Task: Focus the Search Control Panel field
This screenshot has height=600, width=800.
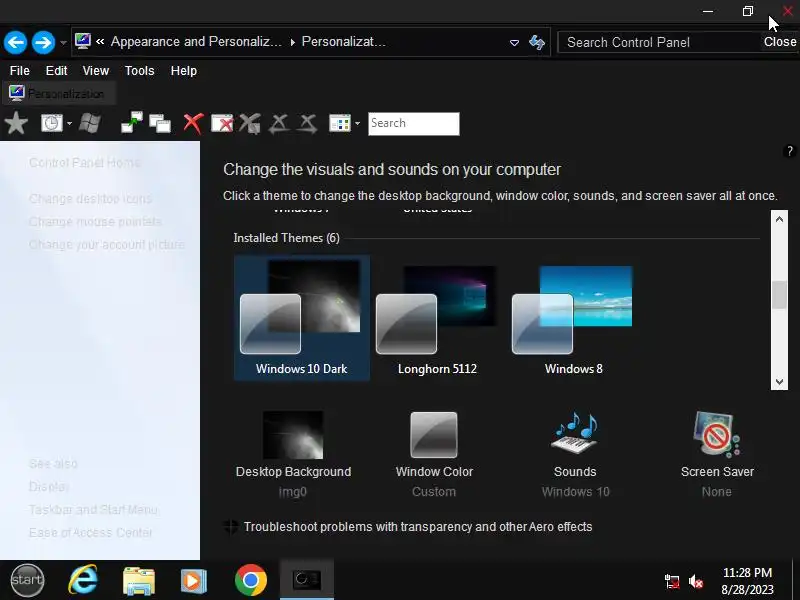Action: (658, 42)
